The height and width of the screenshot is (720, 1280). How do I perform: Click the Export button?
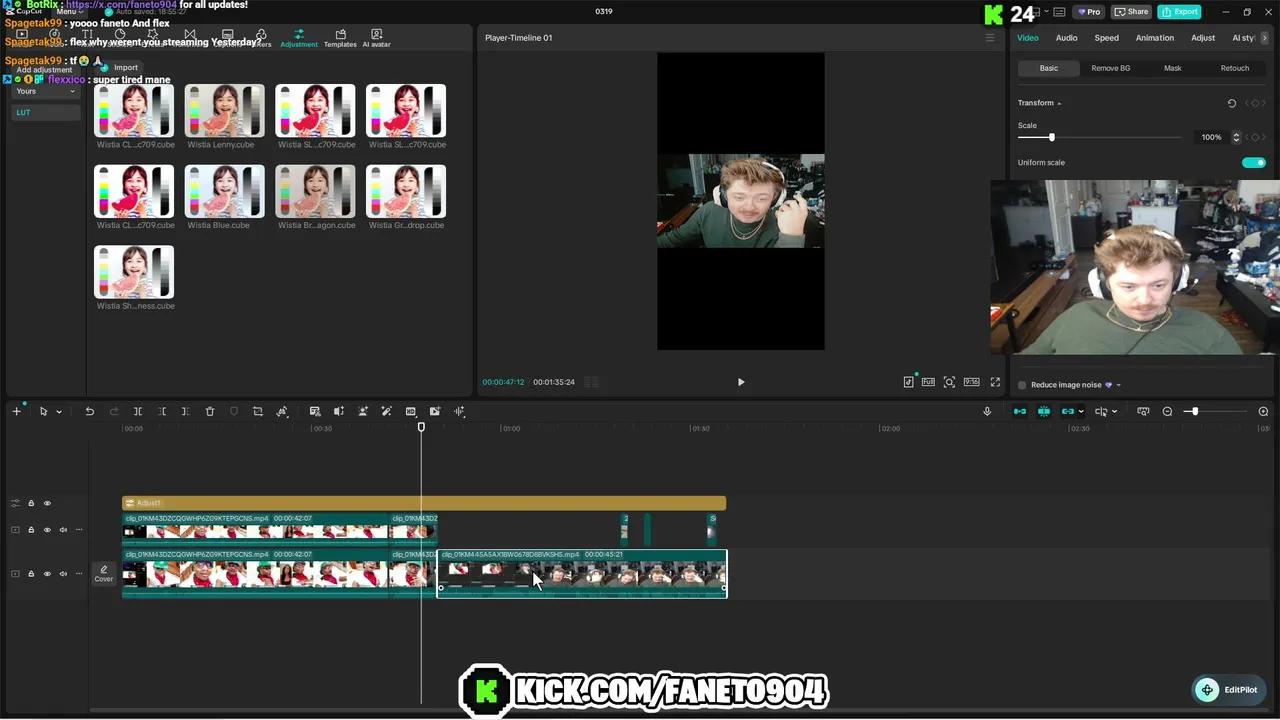point(1179,12)
